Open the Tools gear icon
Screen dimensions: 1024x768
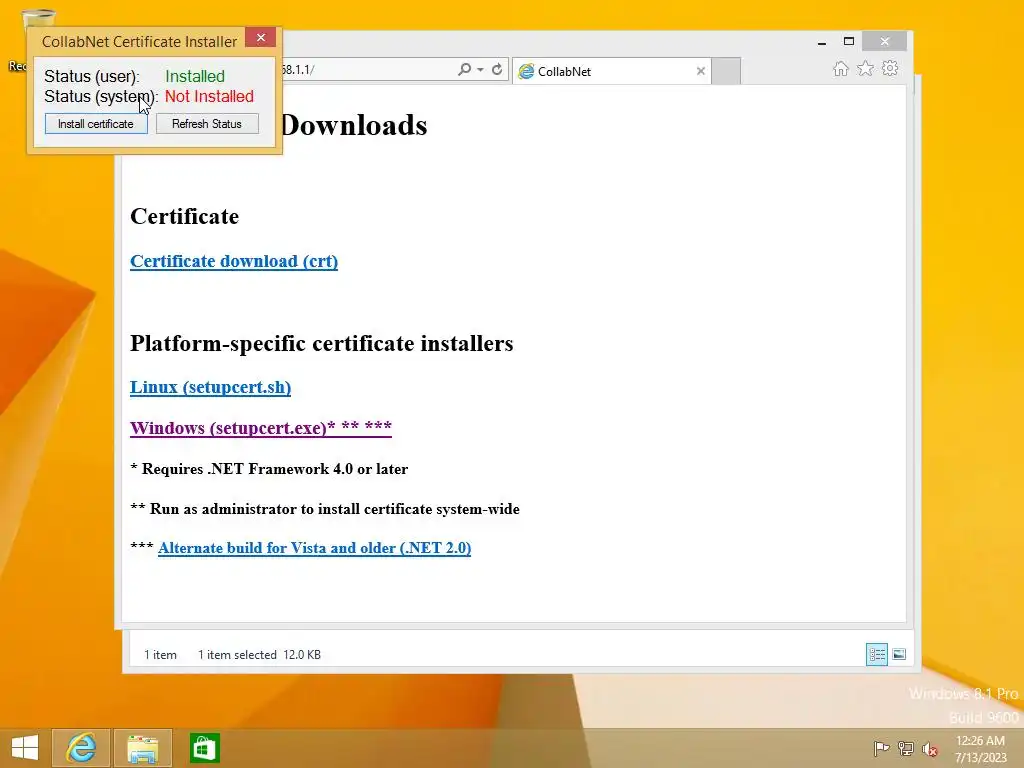click(x=890, y=69)
